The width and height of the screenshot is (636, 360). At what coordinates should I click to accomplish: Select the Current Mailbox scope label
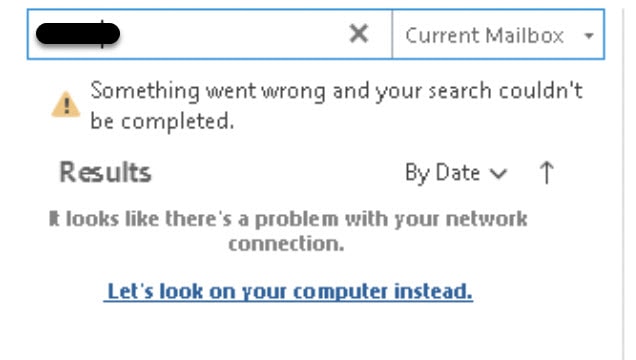pos(484,35)
